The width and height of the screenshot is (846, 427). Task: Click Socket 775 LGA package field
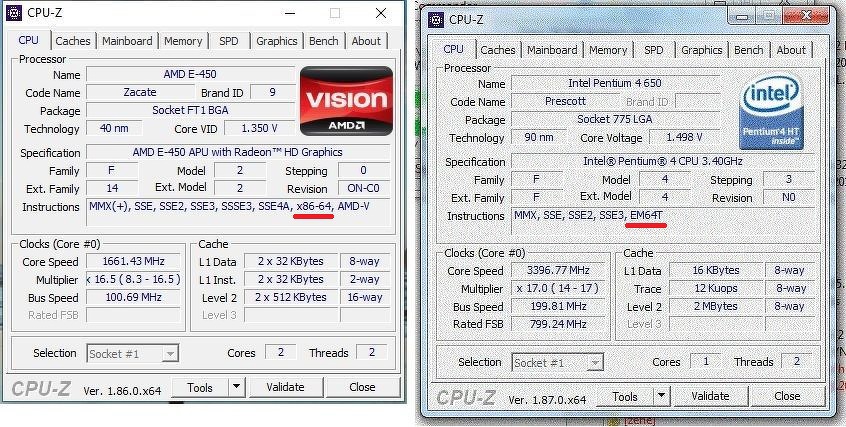pos(615,119)
